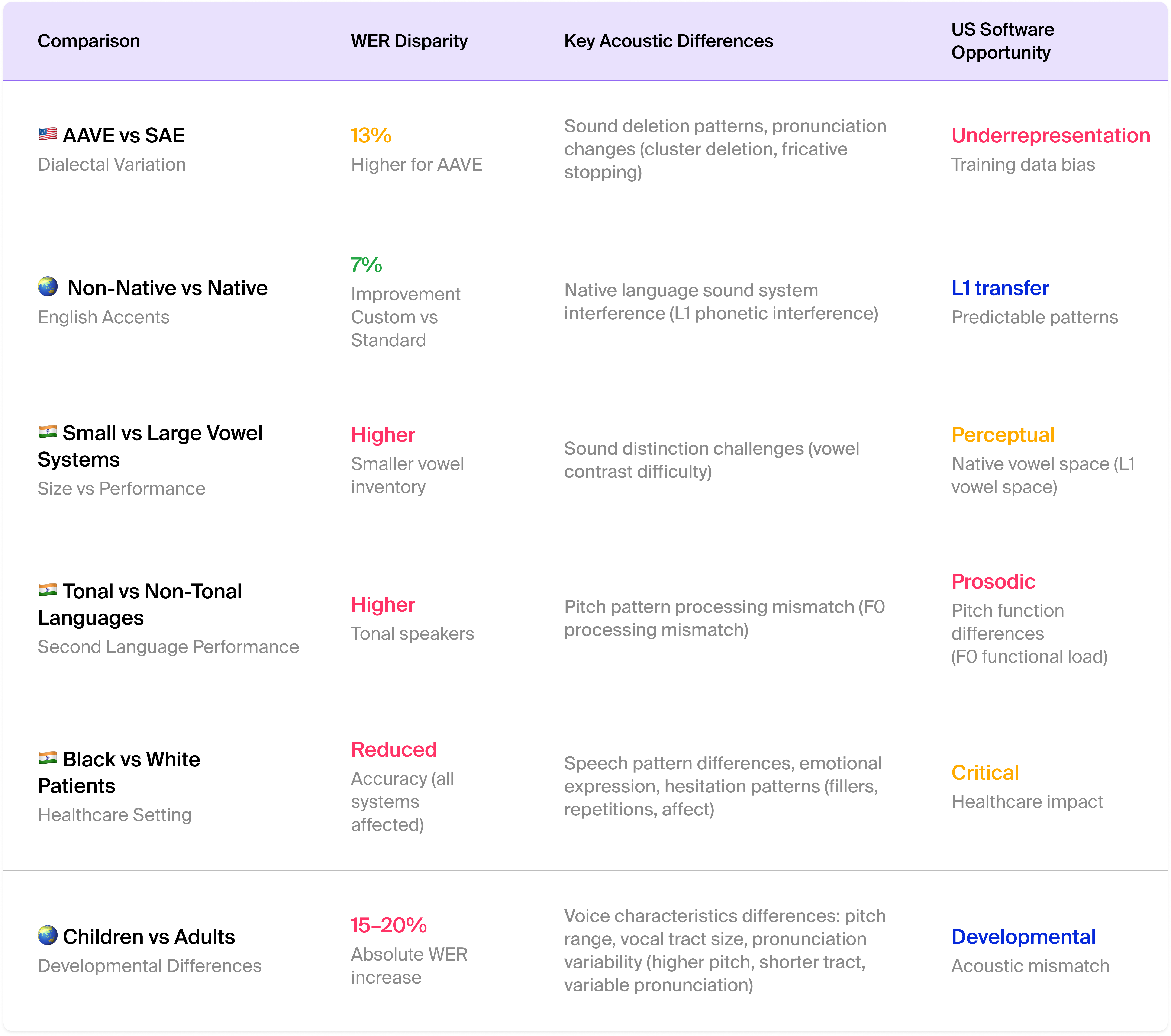Click the green 7% improvement value
This screenshot has width=1171, height=1036.
pyautogui.click(x=366, y=265)
